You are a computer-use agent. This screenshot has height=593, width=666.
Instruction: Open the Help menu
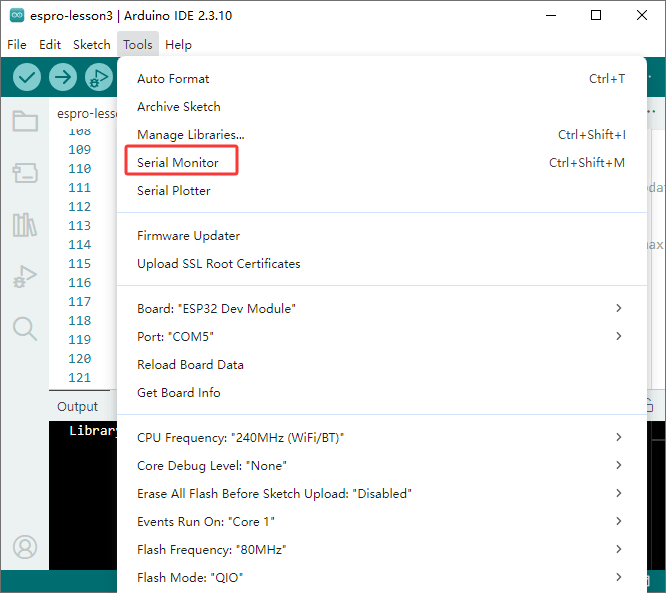(178, 45)
